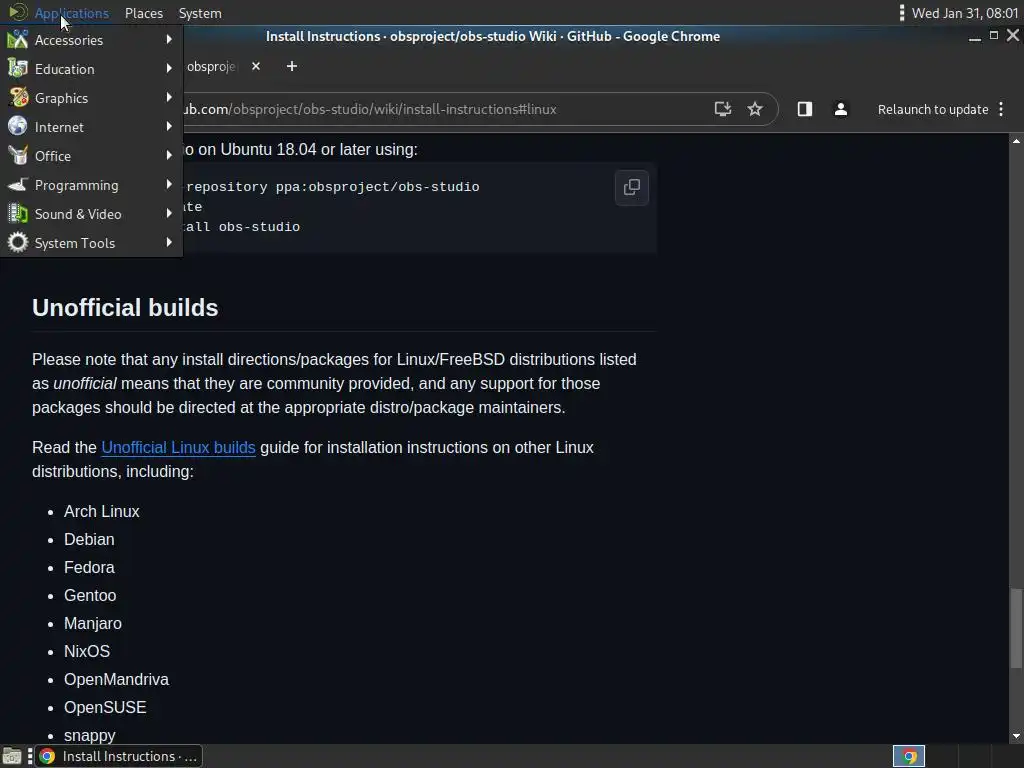Image resolution: width=1024 pixels, height=768 pixels.
Task: Click the Applications menu logo icon
Action: (18, 12)
